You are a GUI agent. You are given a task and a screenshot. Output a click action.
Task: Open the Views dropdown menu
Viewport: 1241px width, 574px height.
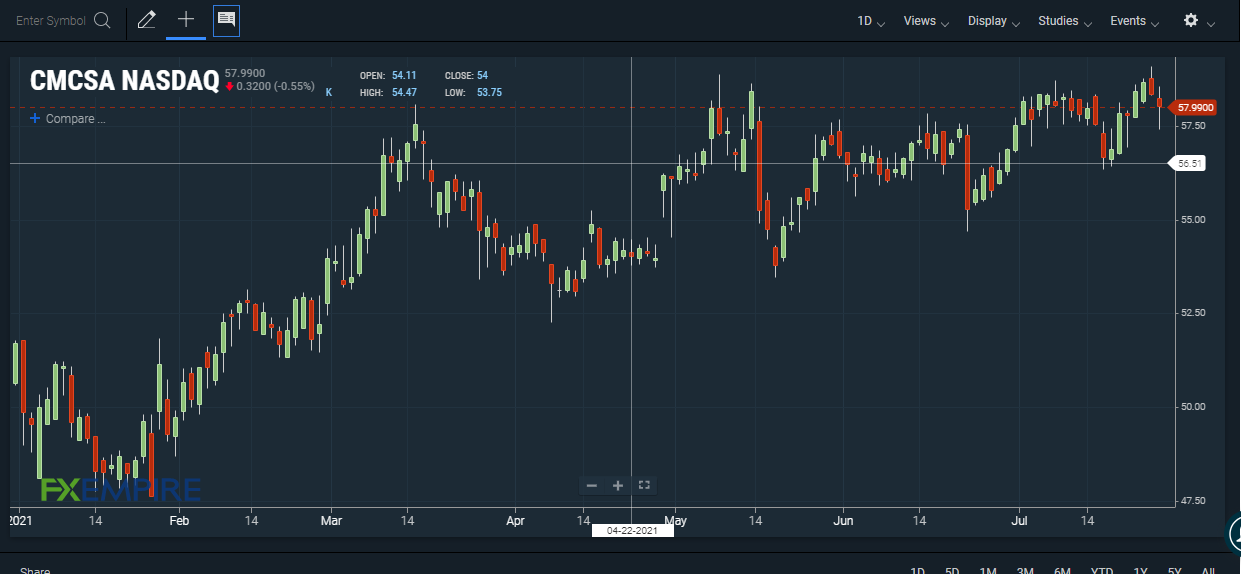coord(926,21)
